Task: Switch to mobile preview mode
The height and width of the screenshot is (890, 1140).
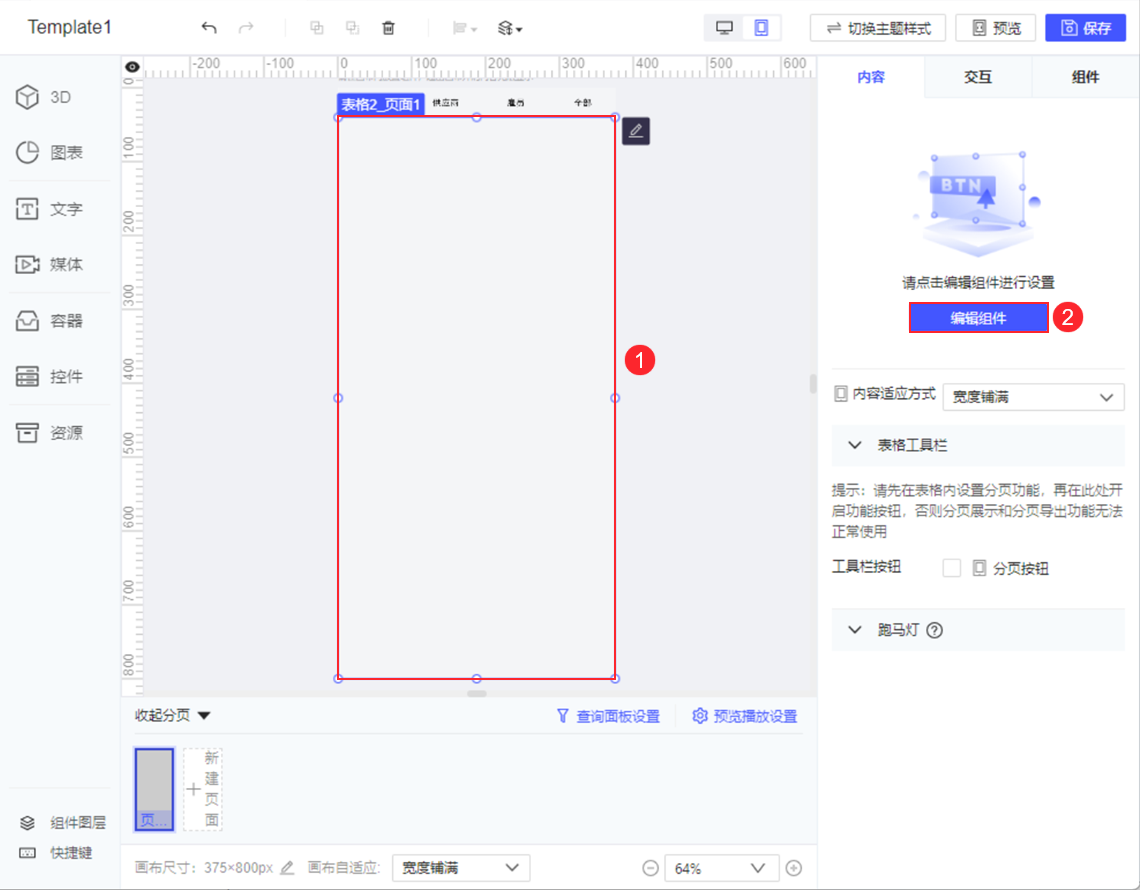Action: [x=759, y=27]
